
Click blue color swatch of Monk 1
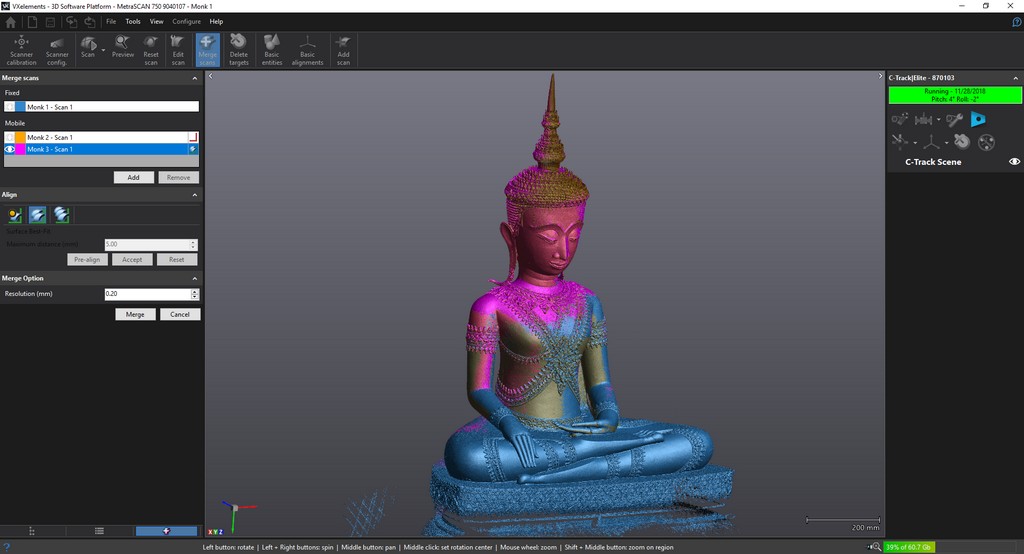(x=20, y=106)
